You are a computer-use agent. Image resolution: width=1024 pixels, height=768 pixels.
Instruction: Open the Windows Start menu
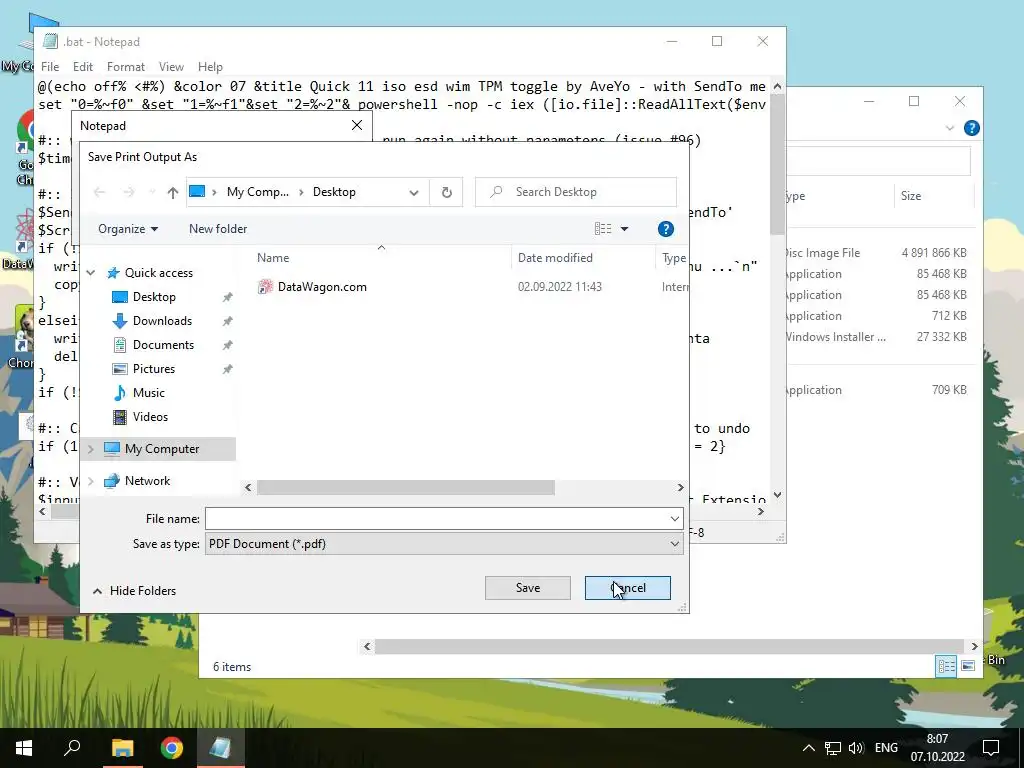[24, 748]
